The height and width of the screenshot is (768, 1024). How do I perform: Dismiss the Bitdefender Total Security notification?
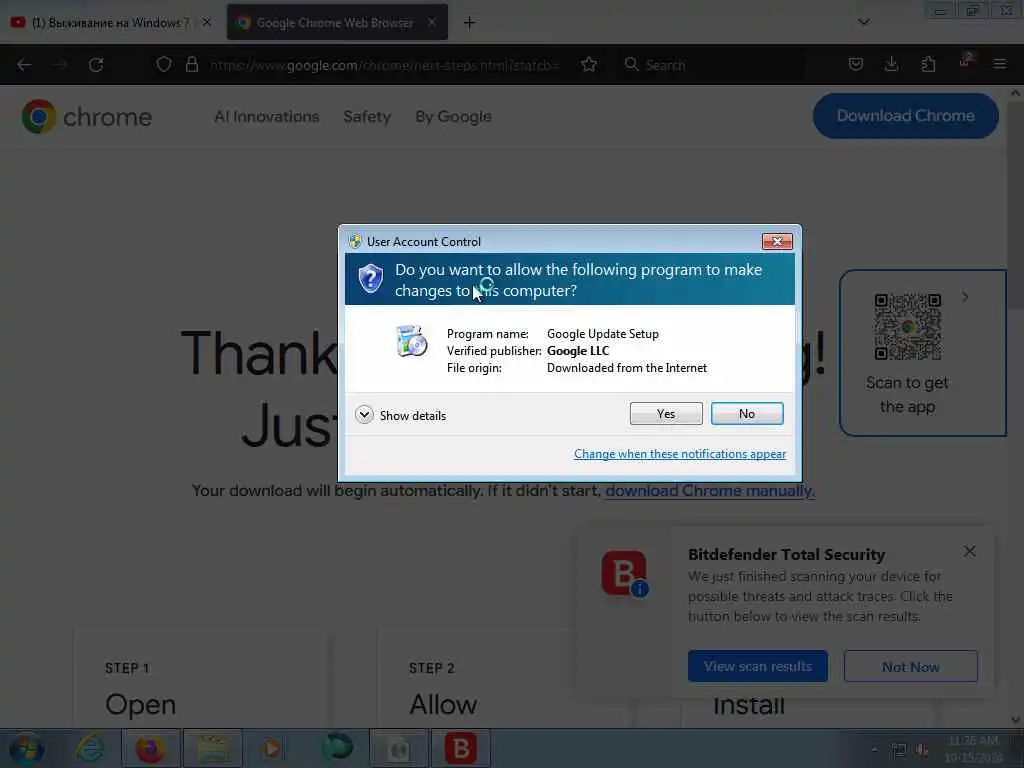(x=969, y=552)
